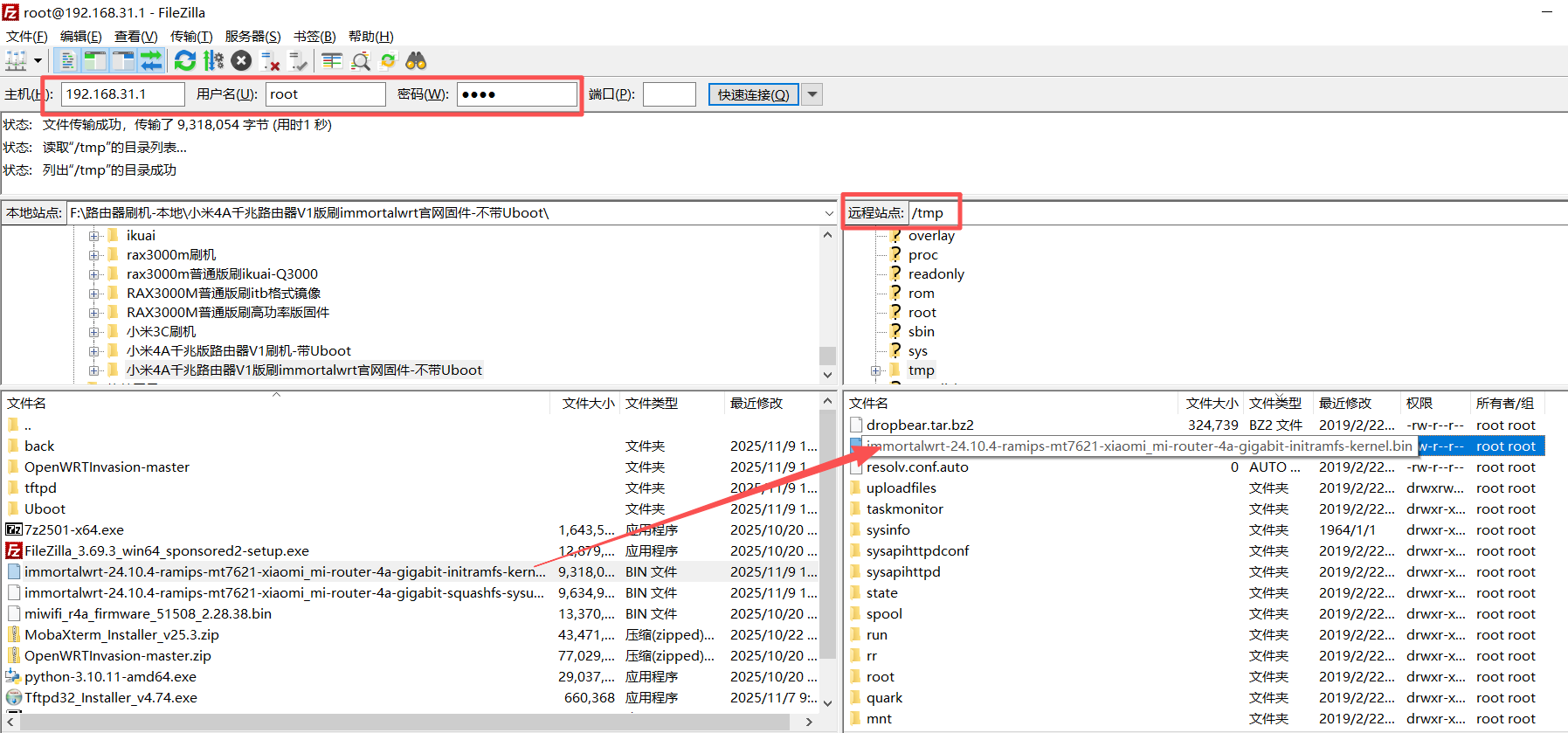Open the 传输(T) menu
Image resolution: width=1568 pixels, height=733 pixels.
(191, 36)
